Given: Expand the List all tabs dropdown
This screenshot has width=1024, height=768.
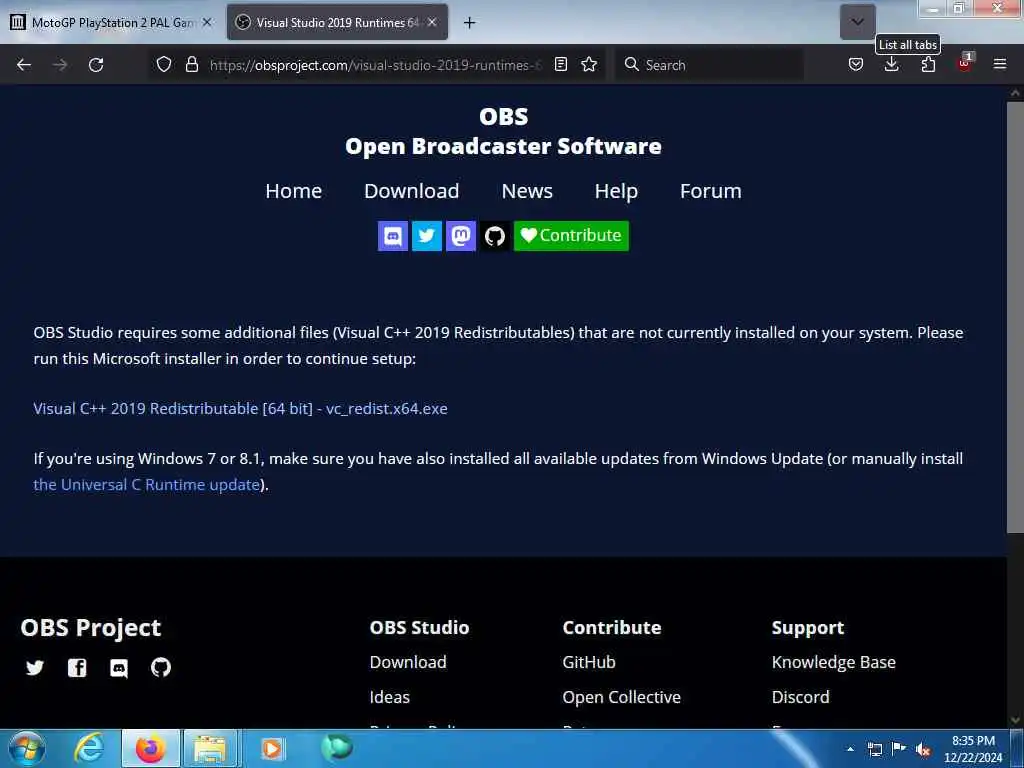Looking at the screenshot, I should click(x=857, y=22).
